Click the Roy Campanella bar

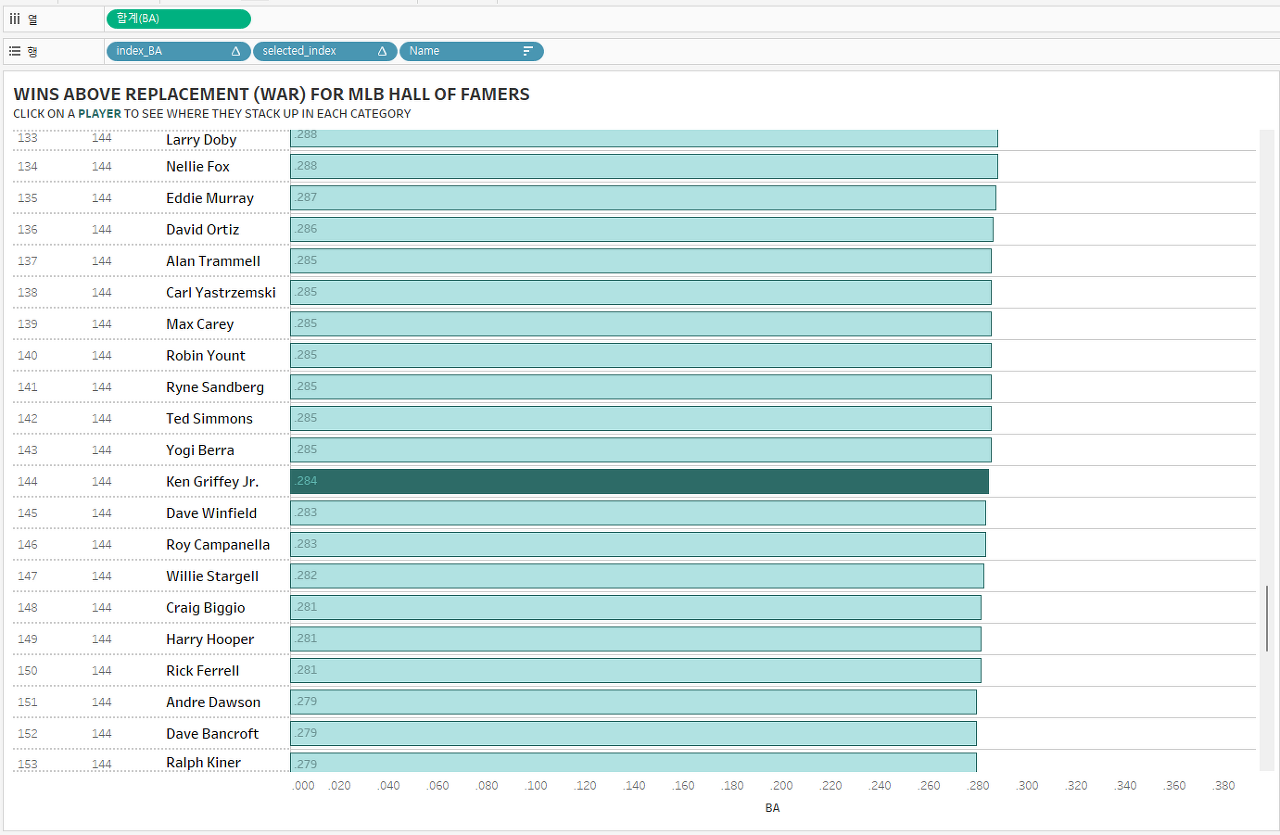click(x=638, y=545)
